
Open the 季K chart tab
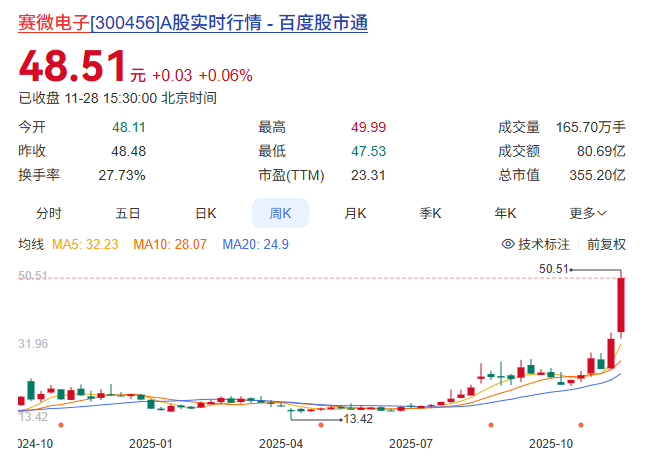coord(430,213)
